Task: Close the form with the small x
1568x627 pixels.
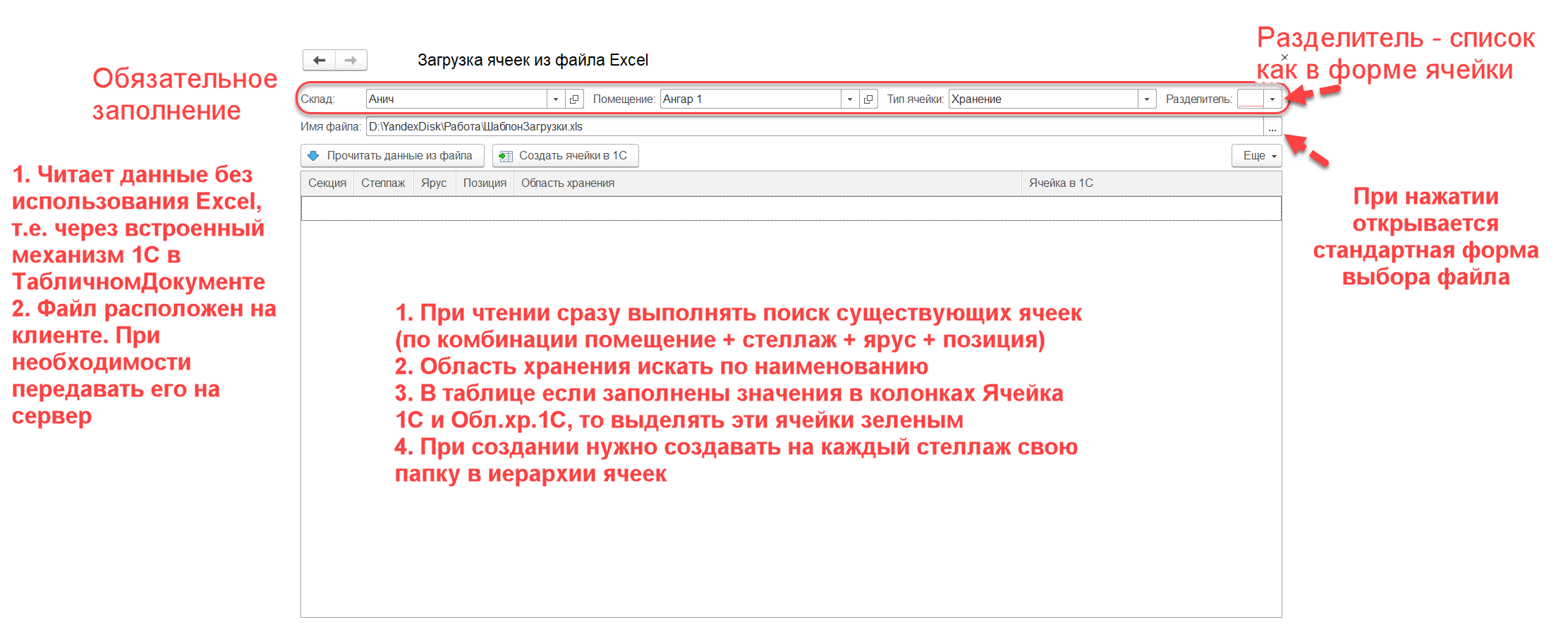Action: [x=1284, y=57]
